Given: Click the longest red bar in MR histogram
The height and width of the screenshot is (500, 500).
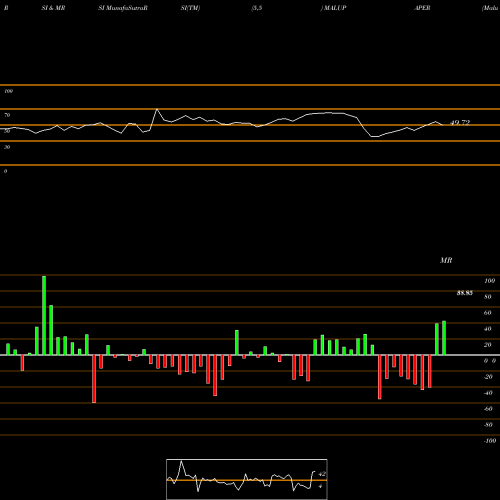Looking at the screenshot, I should pos(94,379).
